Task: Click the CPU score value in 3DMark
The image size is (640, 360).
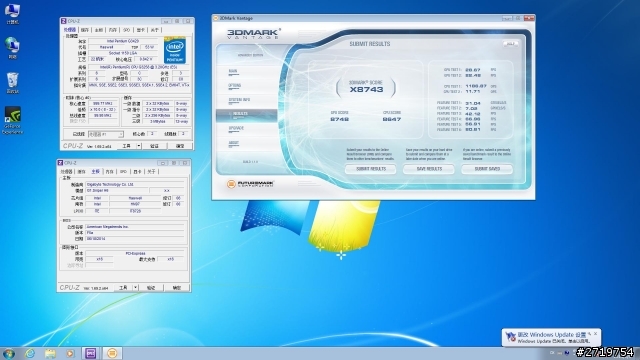Action: (392, 119)
